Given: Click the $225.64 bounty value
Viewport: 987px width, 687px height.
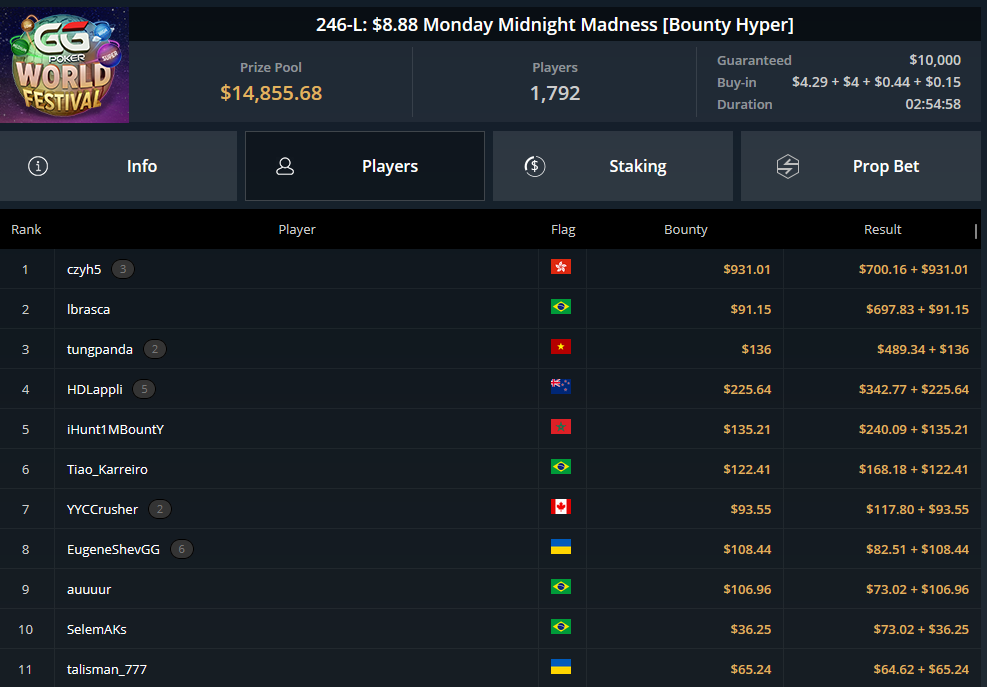Looking at the screenshot, I should (x=747, y=389).
